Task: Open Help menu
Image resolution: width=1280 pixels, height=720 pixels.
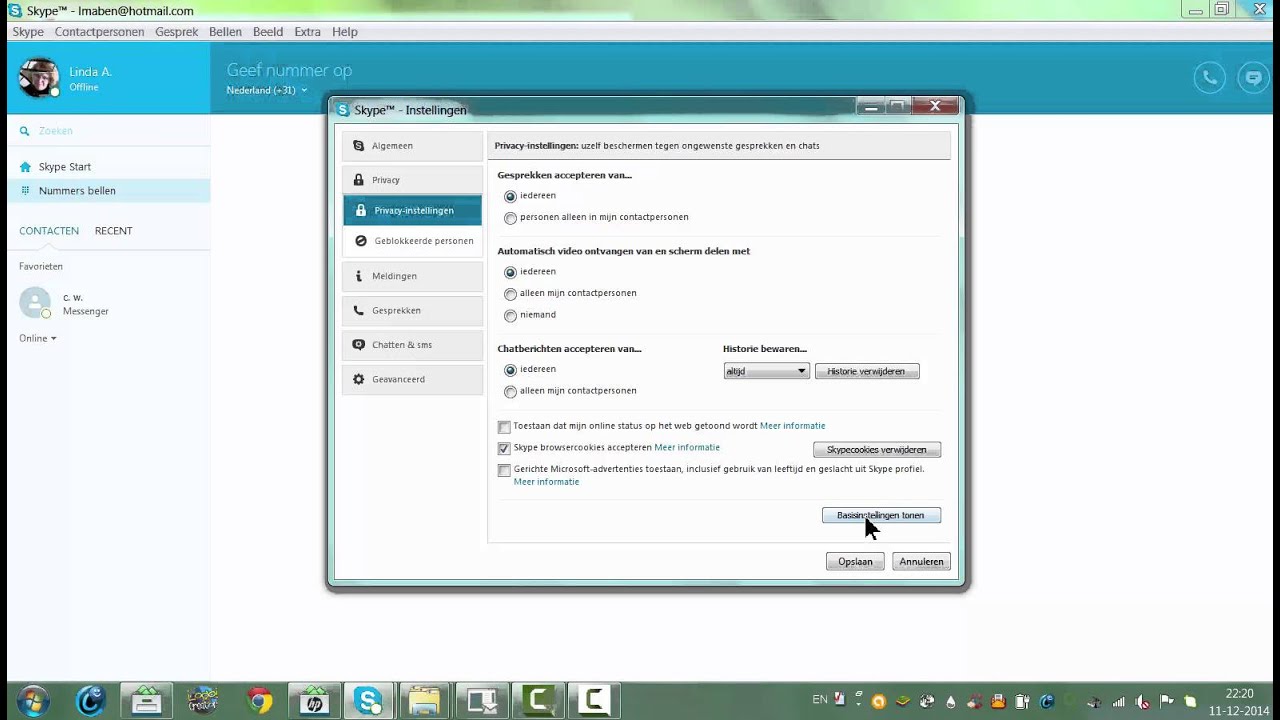Action: [x=345, y=32]
